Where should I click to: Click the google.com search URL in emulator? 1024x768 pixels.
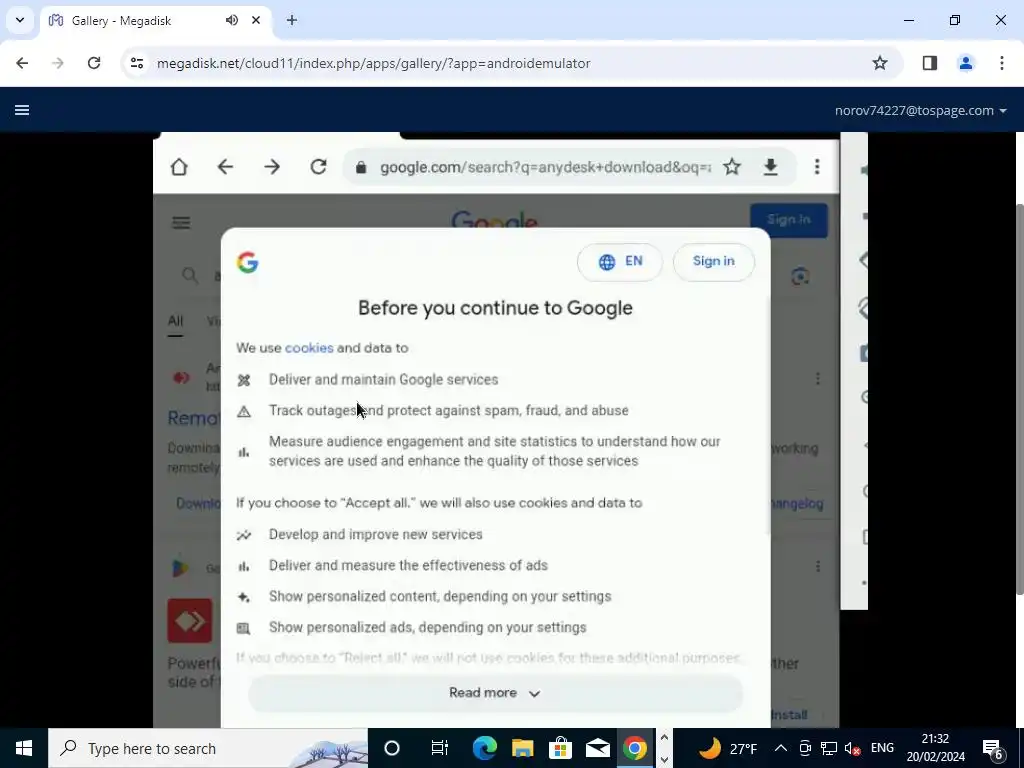click(x=545, y=167)
